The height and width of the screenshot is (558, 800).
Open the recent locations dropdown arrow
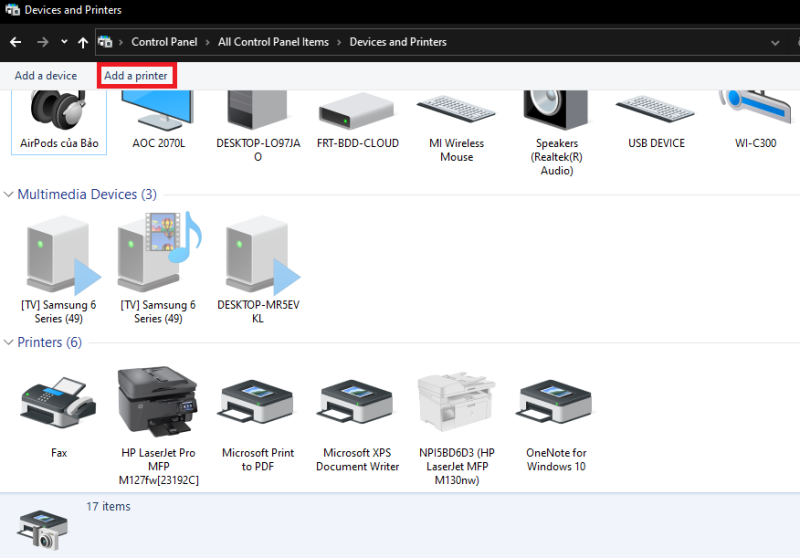pos(64,42)
